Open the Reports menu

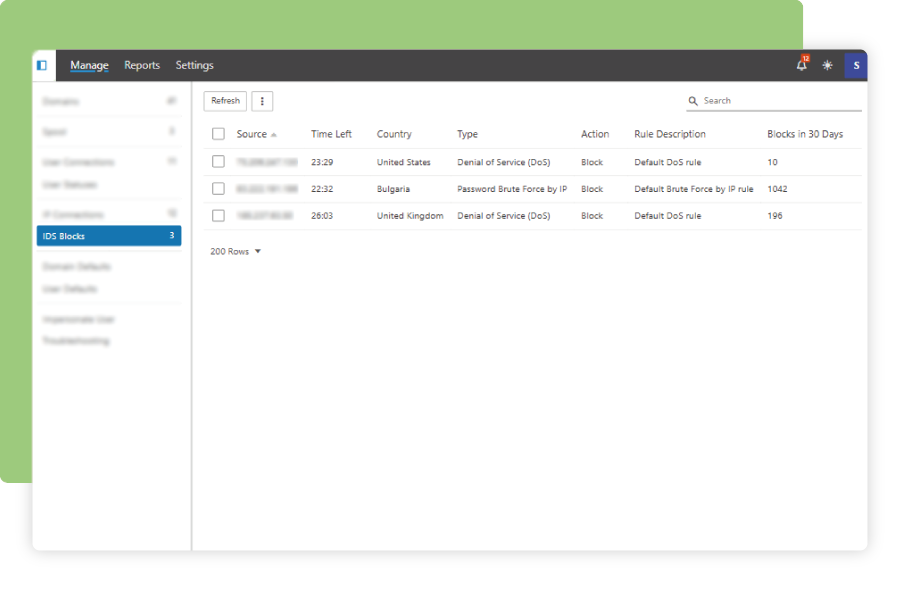[x=142, y=65]
